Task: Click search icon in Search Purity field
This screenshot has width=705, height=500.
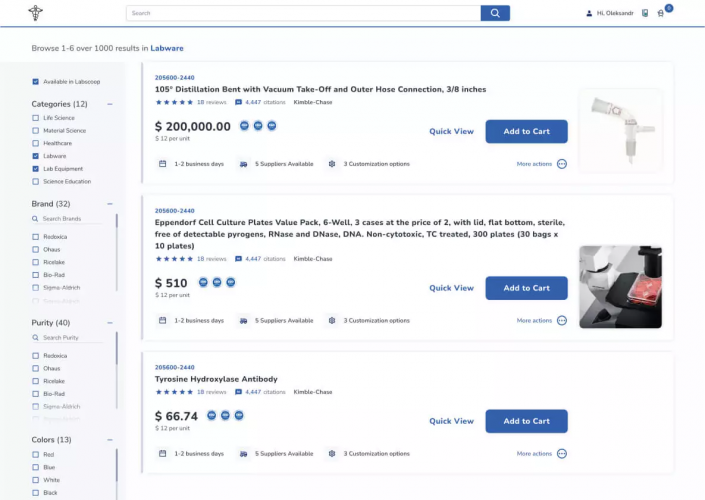Action: 35,337
